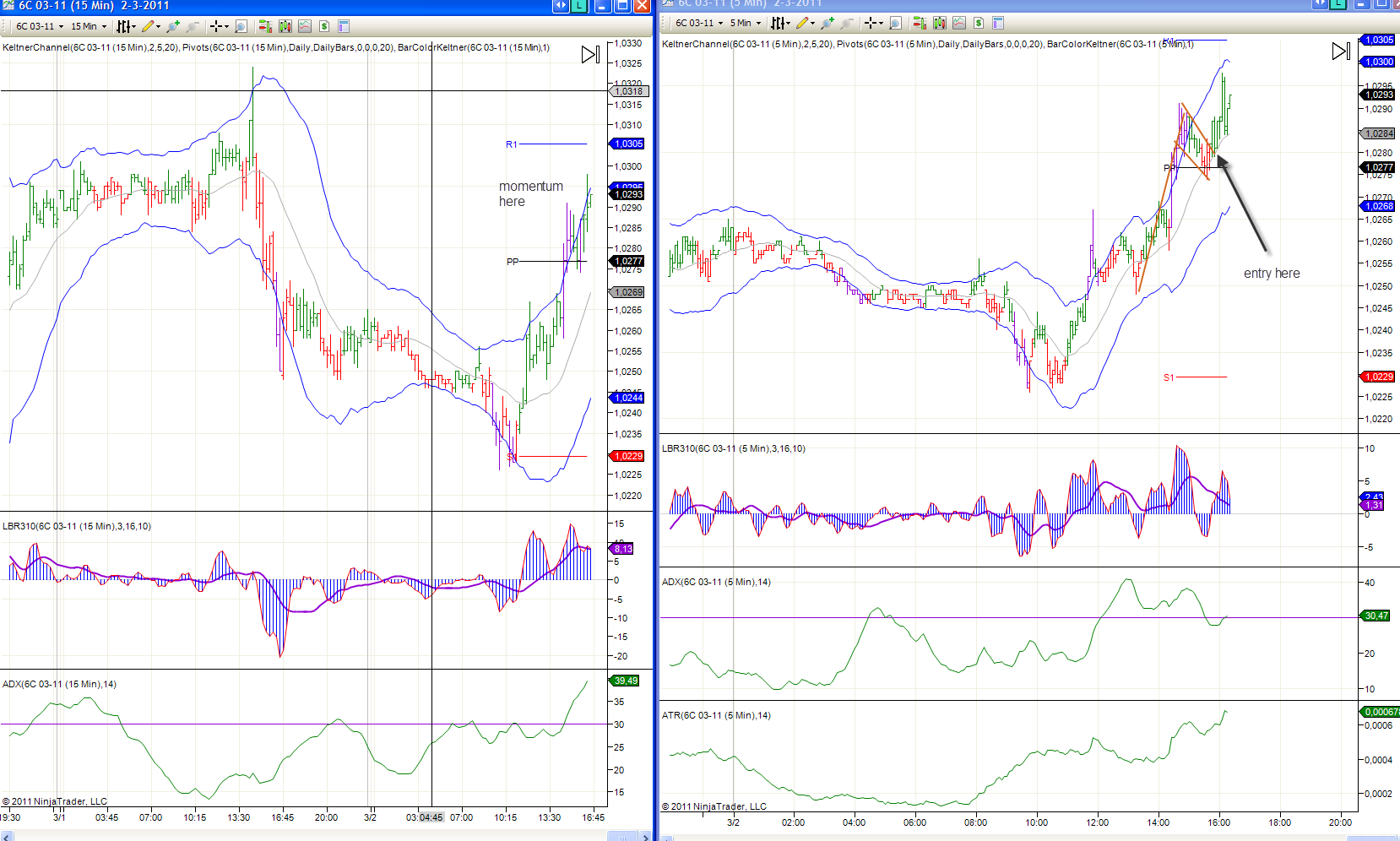Open the 5 Min interval dropdown

click(x=746, y=23)
